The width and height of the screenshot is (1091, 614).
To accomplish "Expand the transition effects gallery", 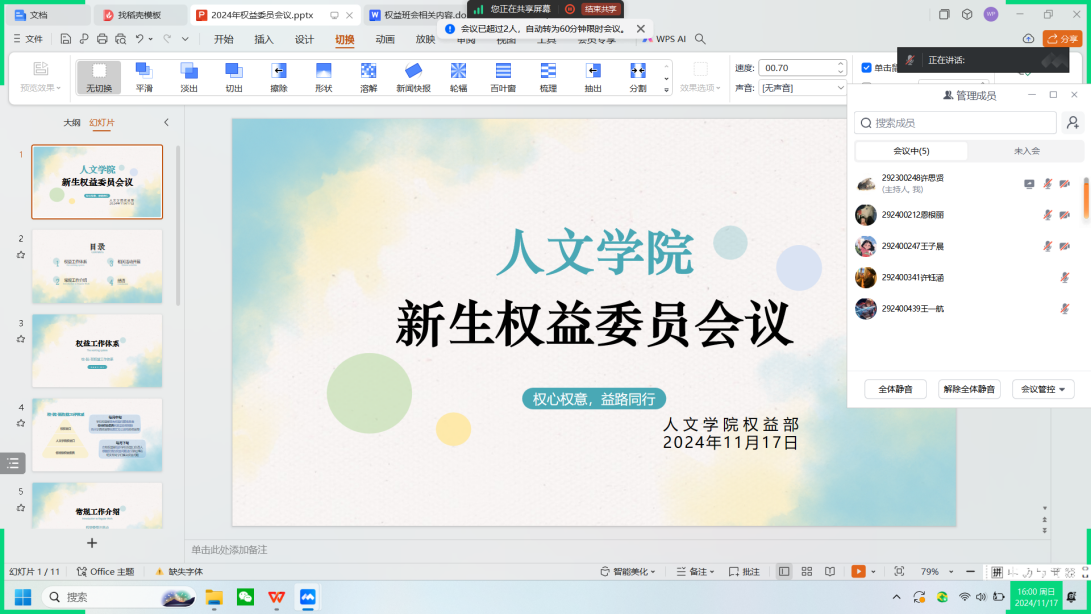I will [x=667, y=87].
